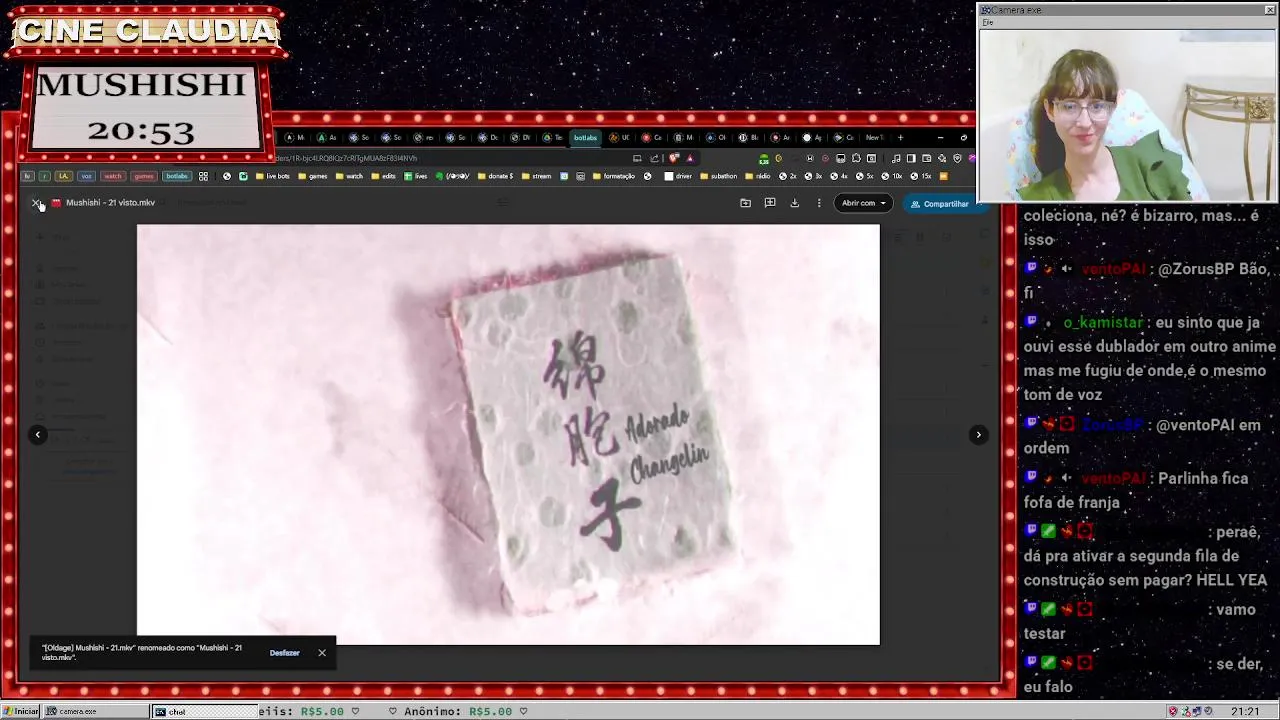Open the File menu in Camera.exe window

pos(987,22)
